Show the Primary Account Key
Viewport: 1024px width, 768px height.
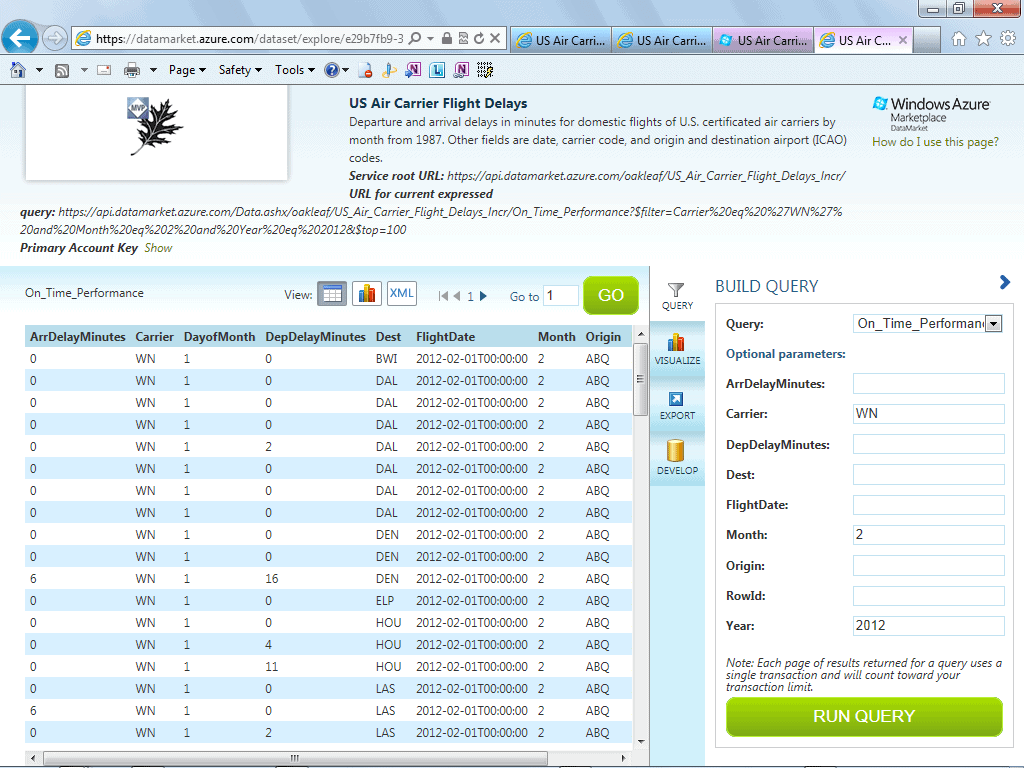click(x=158, y=248)
